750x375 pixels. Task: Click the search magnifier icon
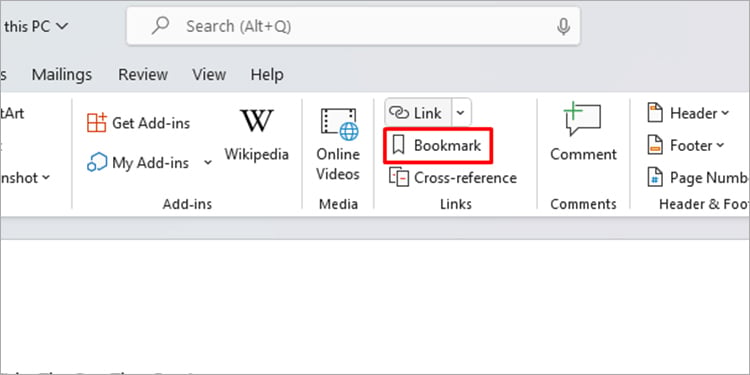pos(160,26)
